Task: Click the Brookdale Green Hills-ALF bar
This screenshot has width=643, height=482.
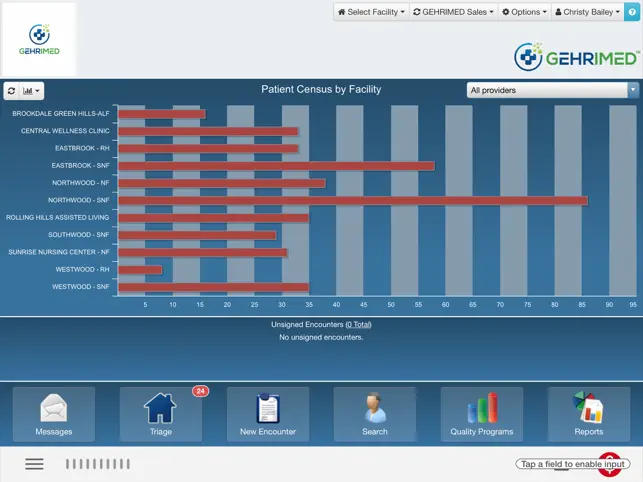Action: pos(162,114)
